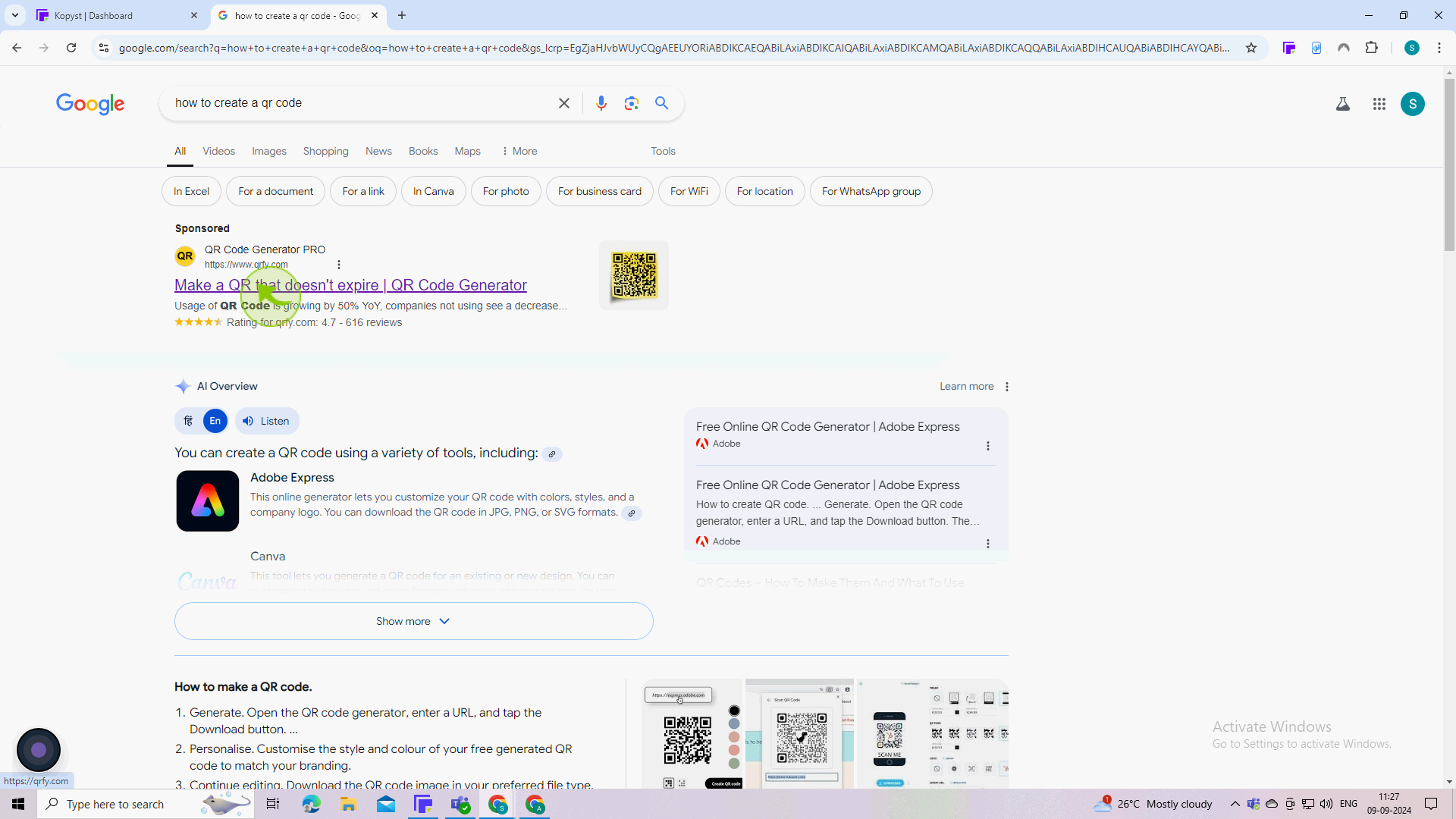This screenshot has height=819, width=1456.
Task: Switch to the Books results tab
Action: click(423, 151)
